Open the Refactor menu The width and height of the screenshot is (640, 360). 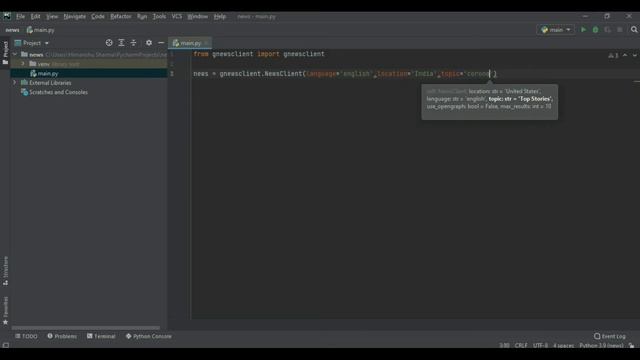(x=121, y=16)
